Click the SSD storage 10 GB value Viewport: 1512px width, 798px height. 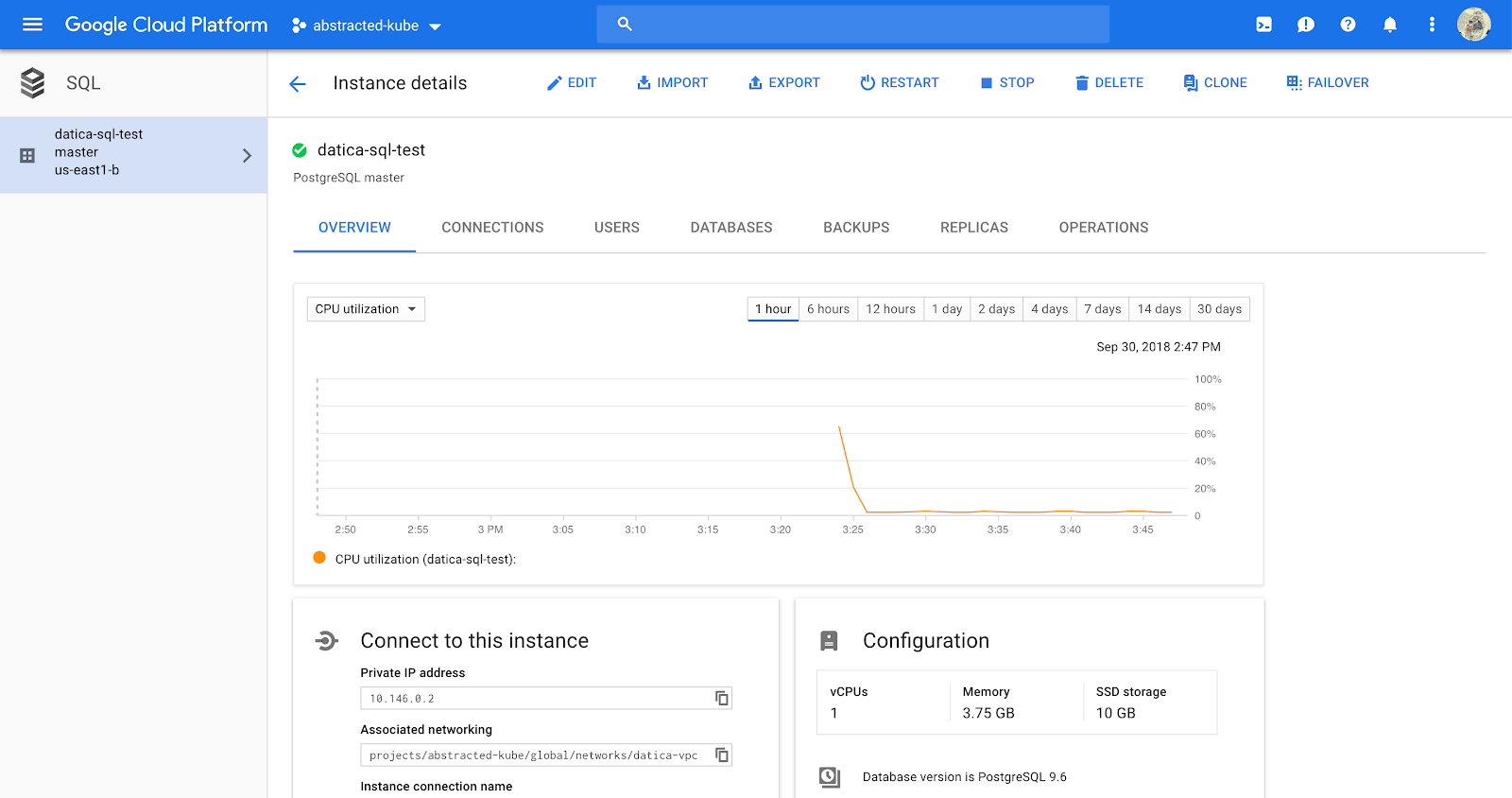coord(1116,714)
